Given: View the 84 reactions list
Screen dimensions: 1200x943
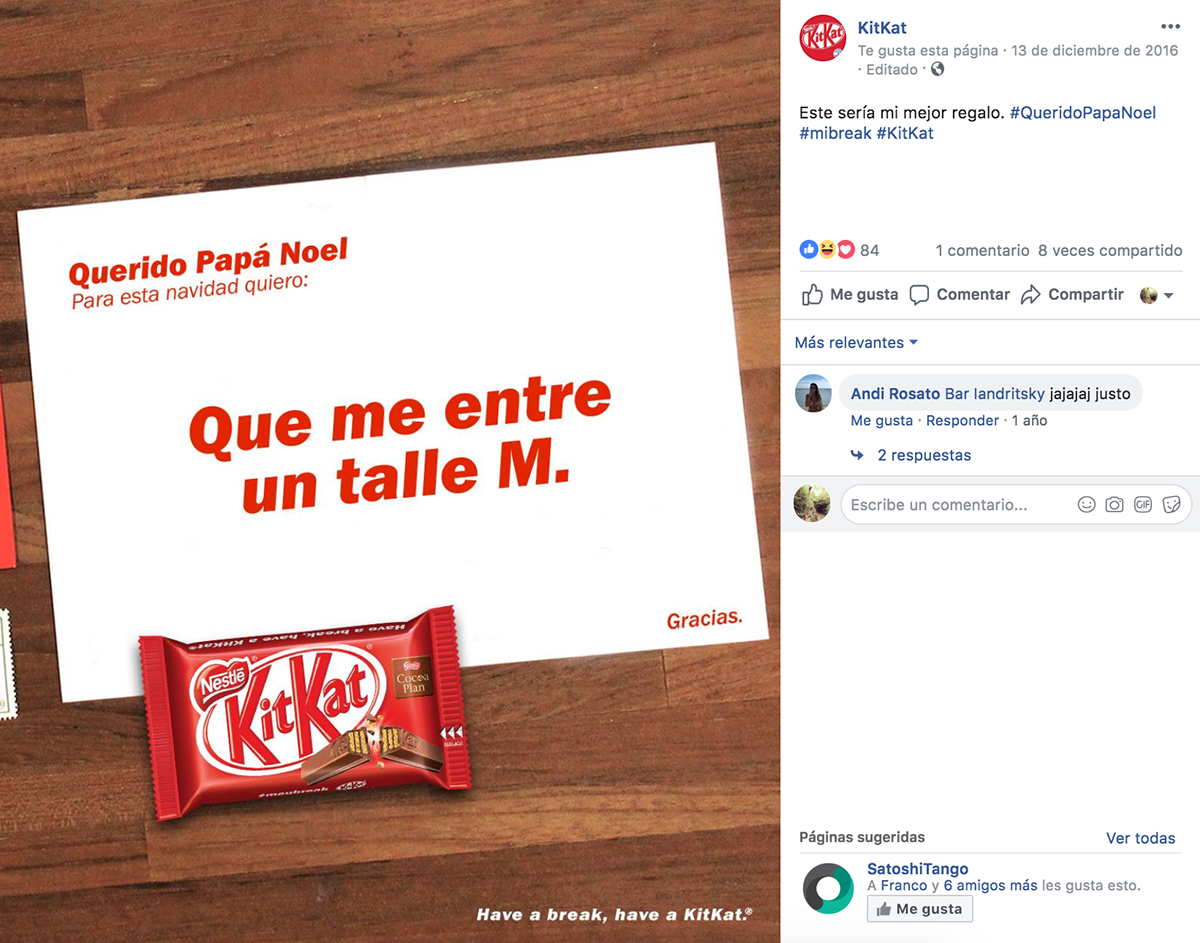Looking at the screenshot, I should (x=839, y=250).
